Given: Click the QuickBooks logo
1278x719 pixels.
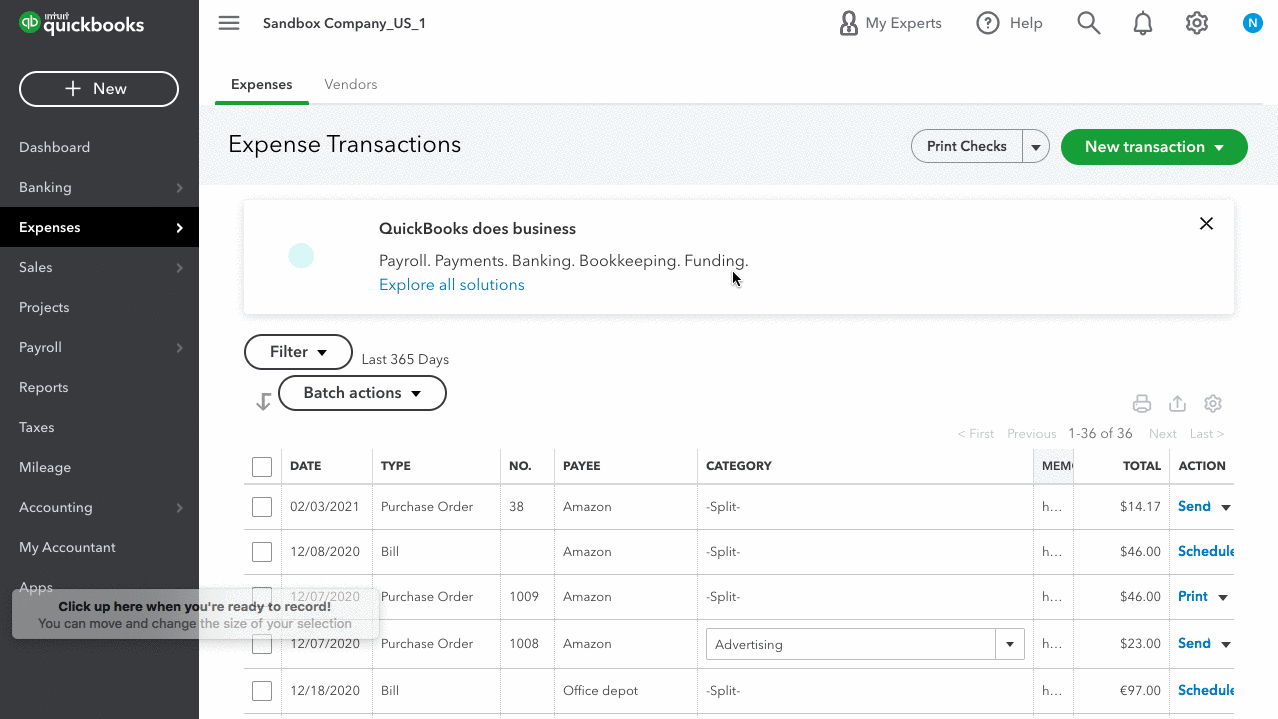Looking at the screenshot, I should click(82, 23).
